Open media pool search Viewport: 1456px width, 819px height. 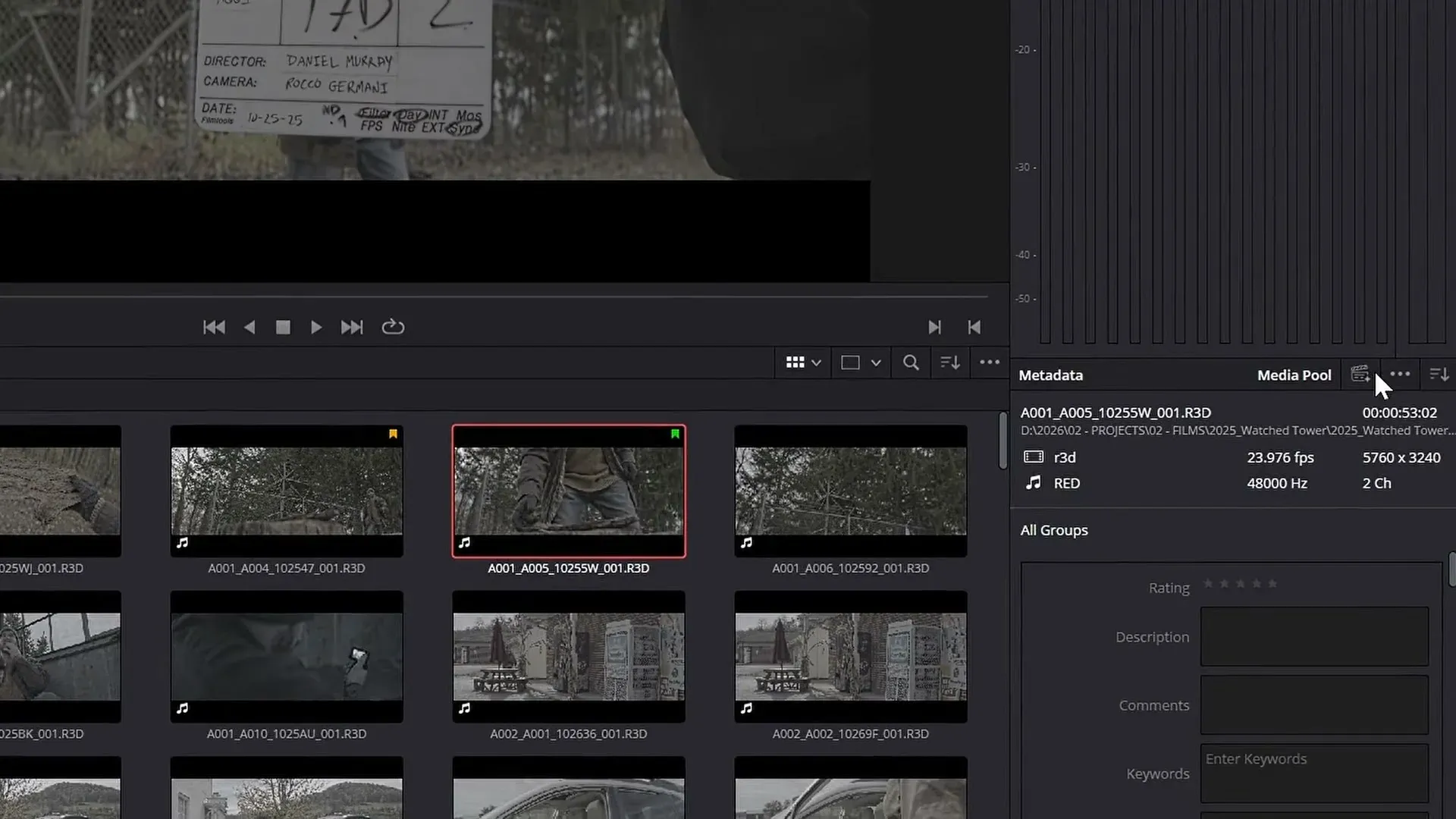tap(911, 362)
